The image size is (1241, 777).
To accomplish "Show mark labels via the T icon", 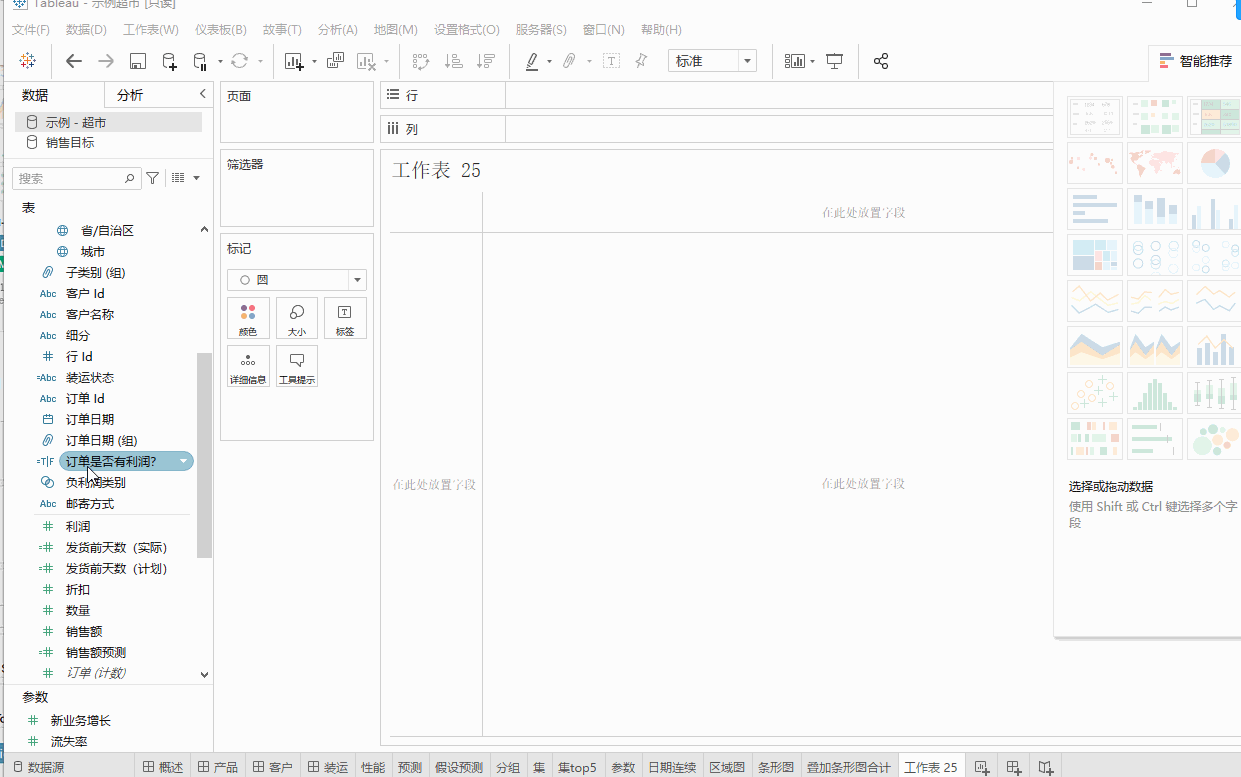I will 612,61.
